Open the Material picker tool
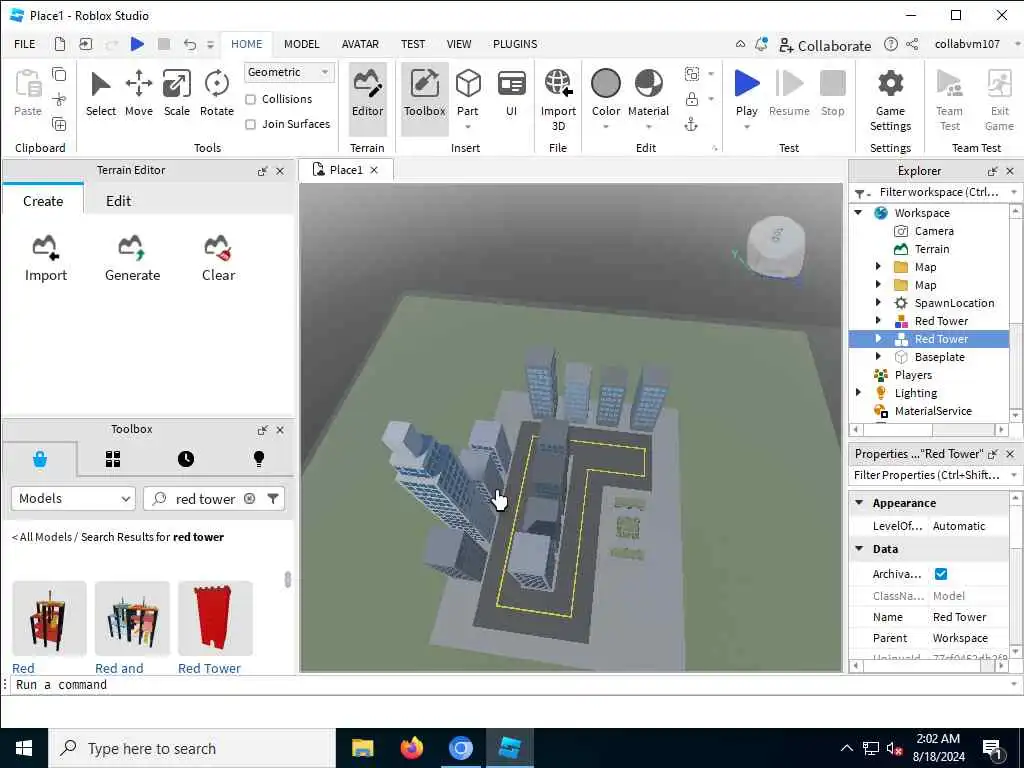 click(x=648, y=93)
